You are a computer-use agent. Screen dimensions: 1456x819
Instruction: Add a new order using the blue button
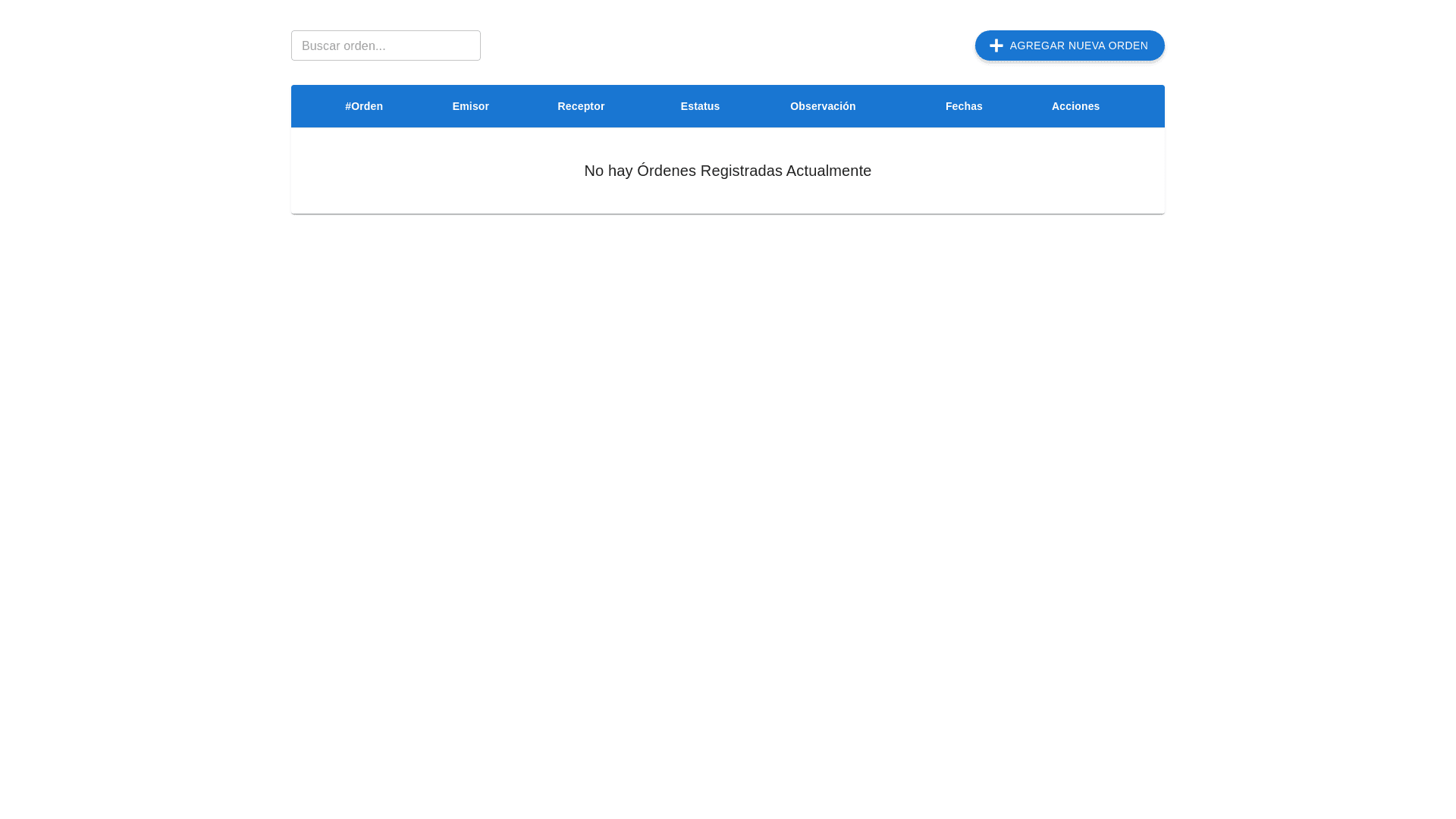[x=1069, y=45]
